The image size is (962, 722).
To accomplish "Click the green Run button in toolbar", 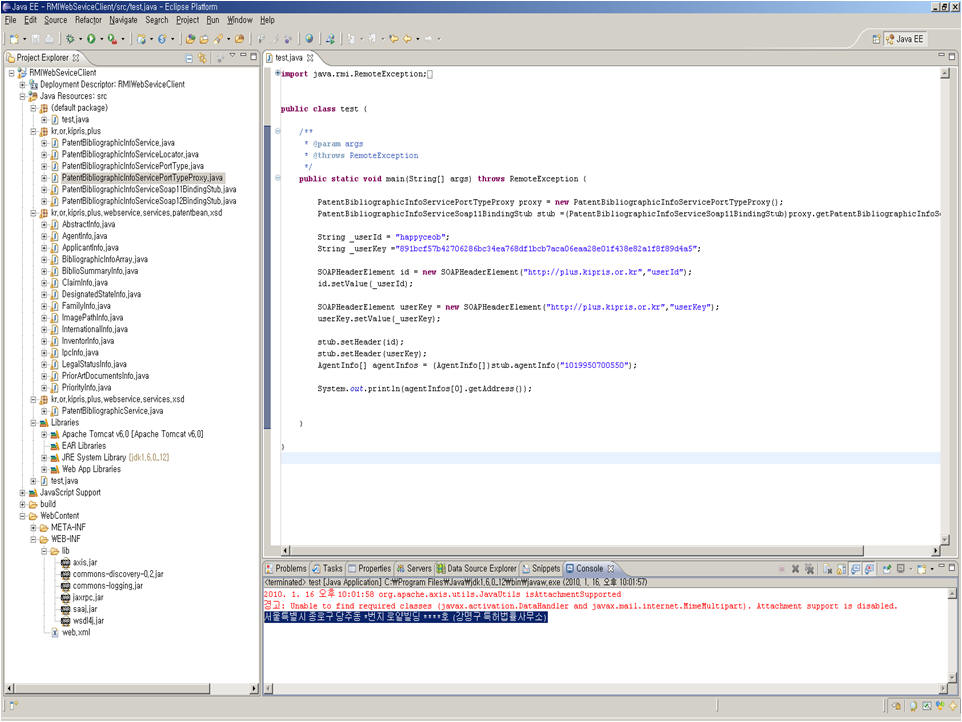I will point(90,39).
